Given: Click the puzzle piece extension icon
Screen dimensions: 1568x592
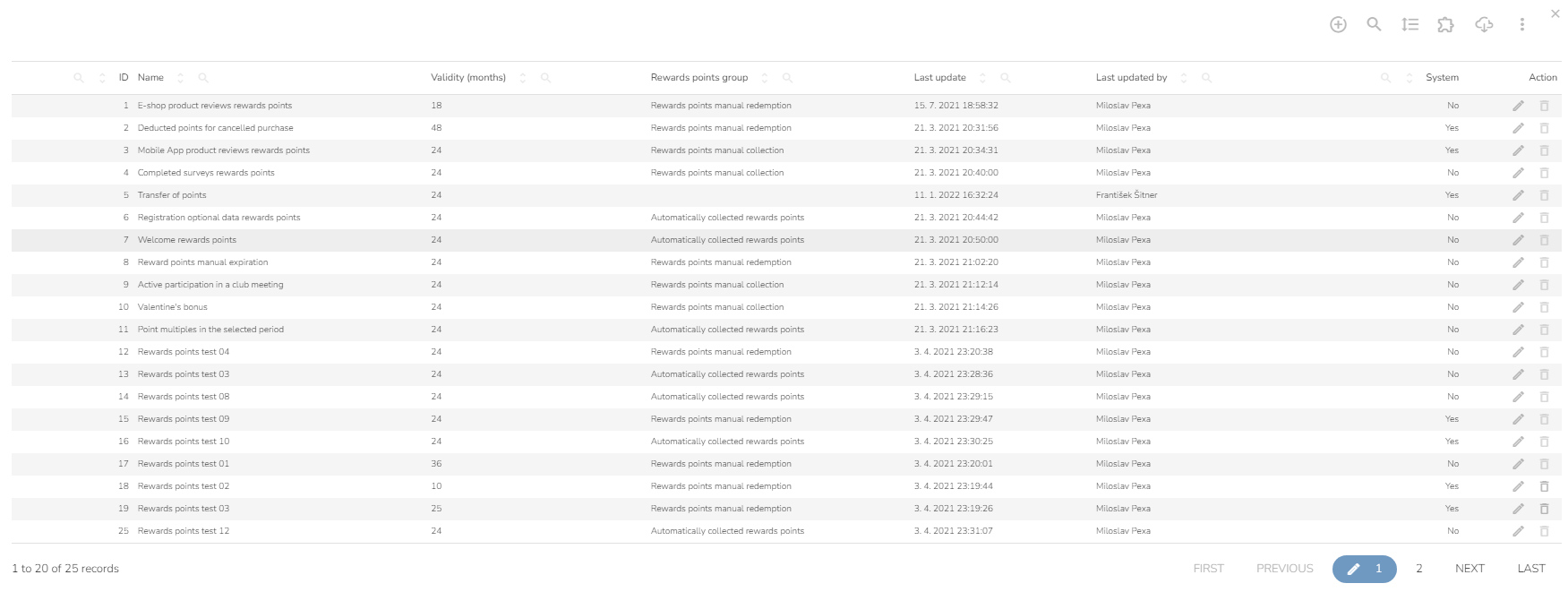Looking at the screenshot, I should (x=1445, y=25).
